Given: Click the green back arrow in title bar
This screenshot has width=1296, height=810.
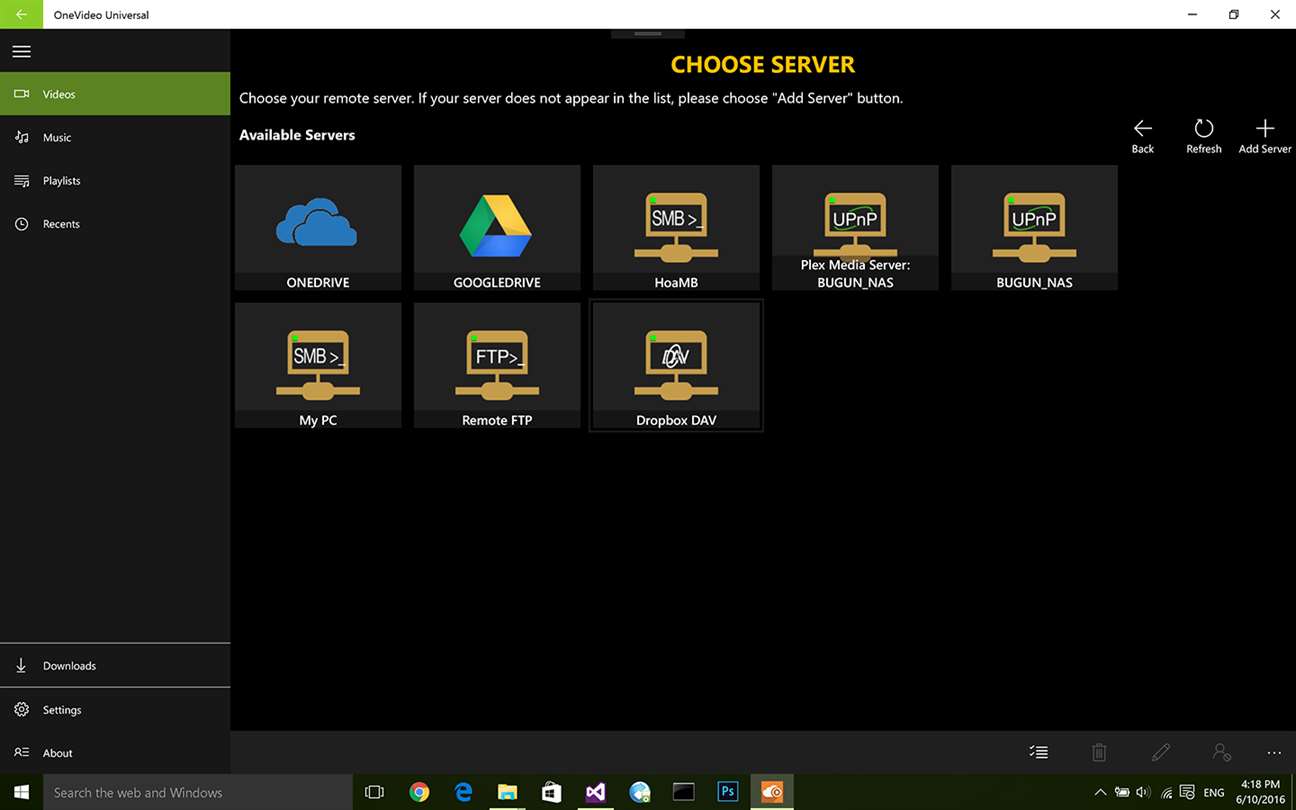Looking at the screenshot, I should click(x=21, y=15).
